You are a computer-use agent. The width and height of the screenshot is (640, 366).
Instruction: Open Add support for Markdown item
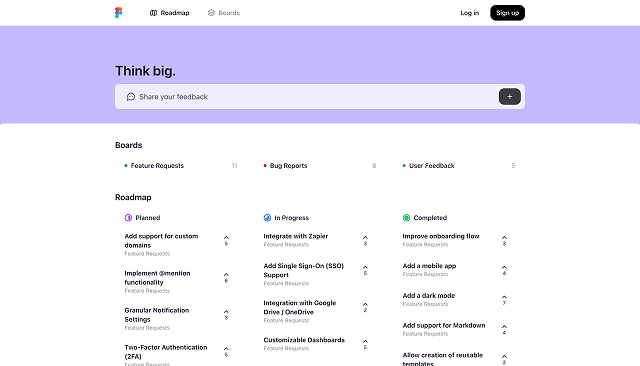[444, 326]
